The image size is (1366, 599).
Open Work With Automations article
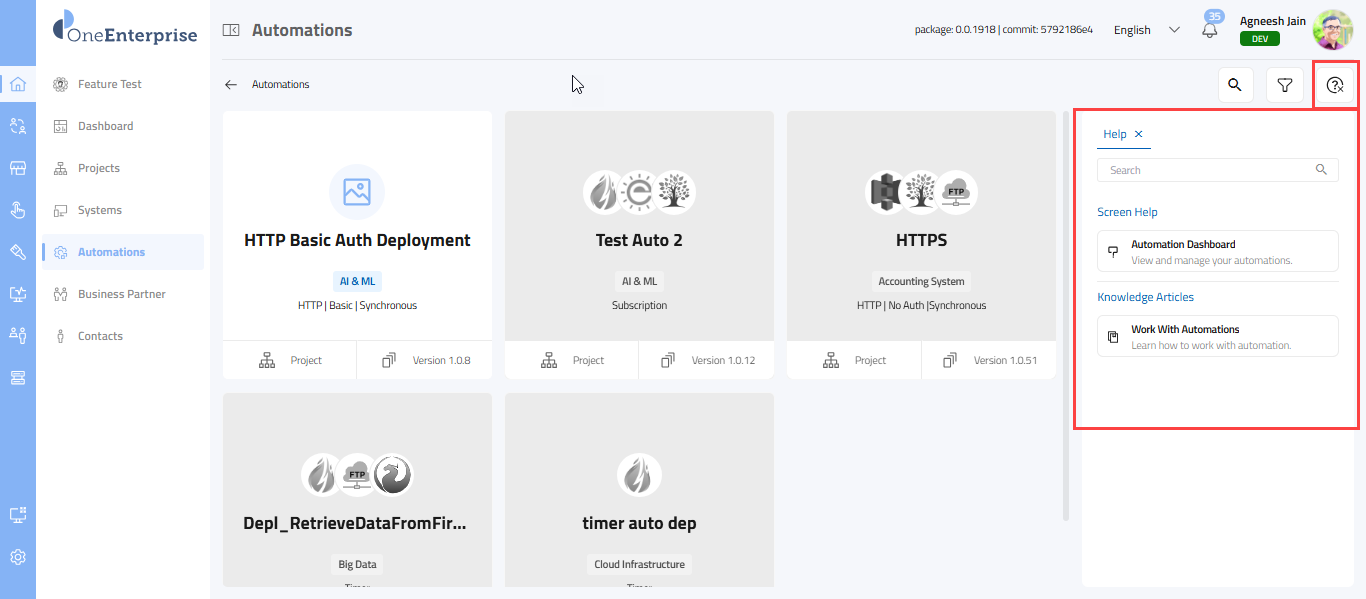click(1217, 336)
